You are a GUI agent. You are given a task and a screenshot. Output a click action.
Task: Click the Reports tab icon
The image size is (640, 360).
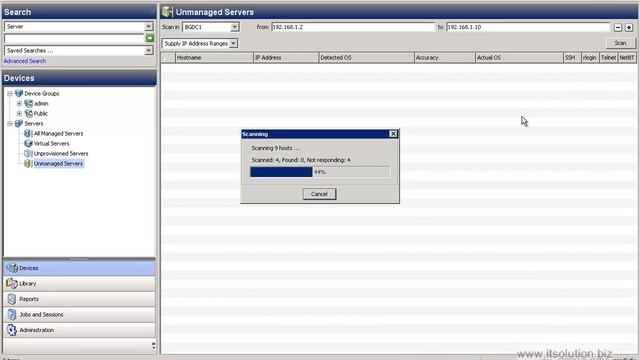pos(12,299)
